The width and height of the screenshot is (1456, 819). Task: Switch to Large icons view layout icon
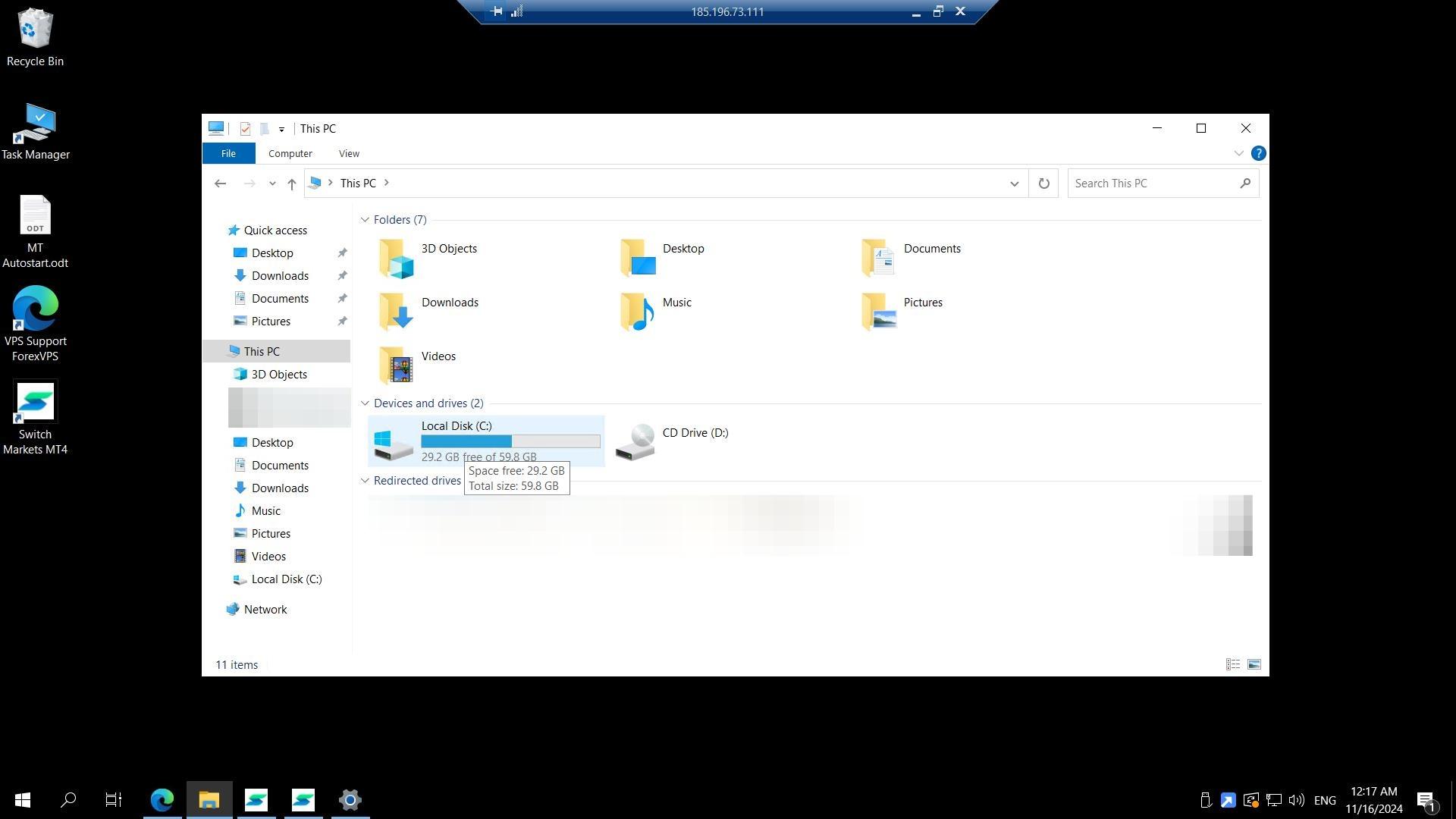[x=1254, y=664]
